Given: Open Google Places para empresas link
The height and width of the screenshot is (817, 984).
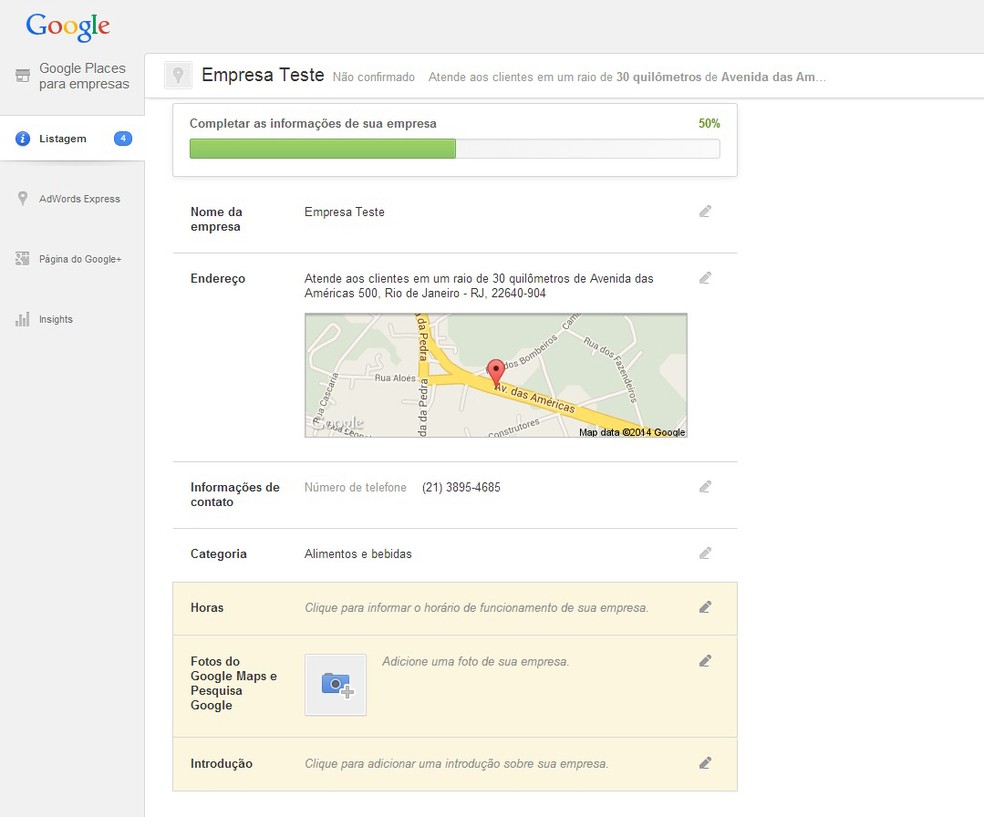Looking at the screenshot, I should pyautogui.click(x=84, y=76).
